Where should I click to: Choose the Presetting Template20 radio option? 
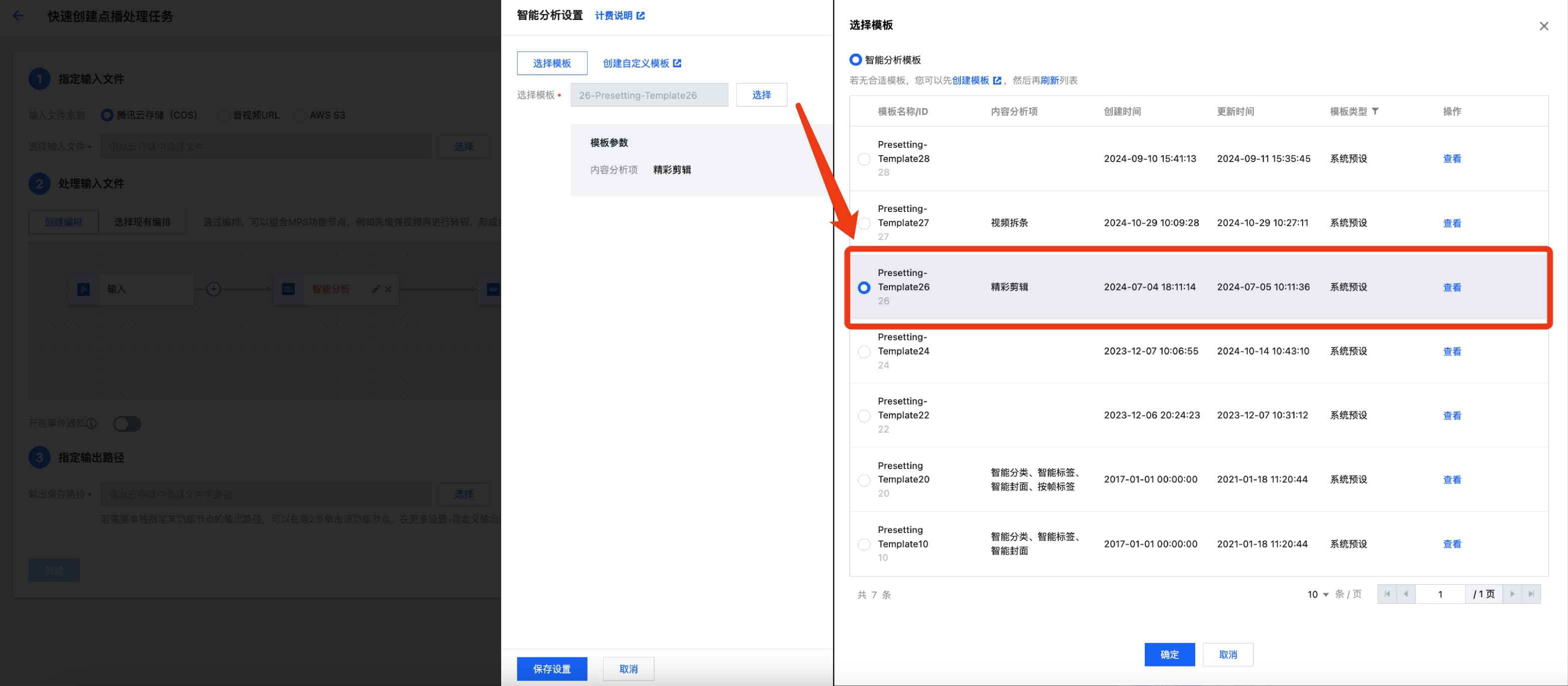tap(864, 480)
